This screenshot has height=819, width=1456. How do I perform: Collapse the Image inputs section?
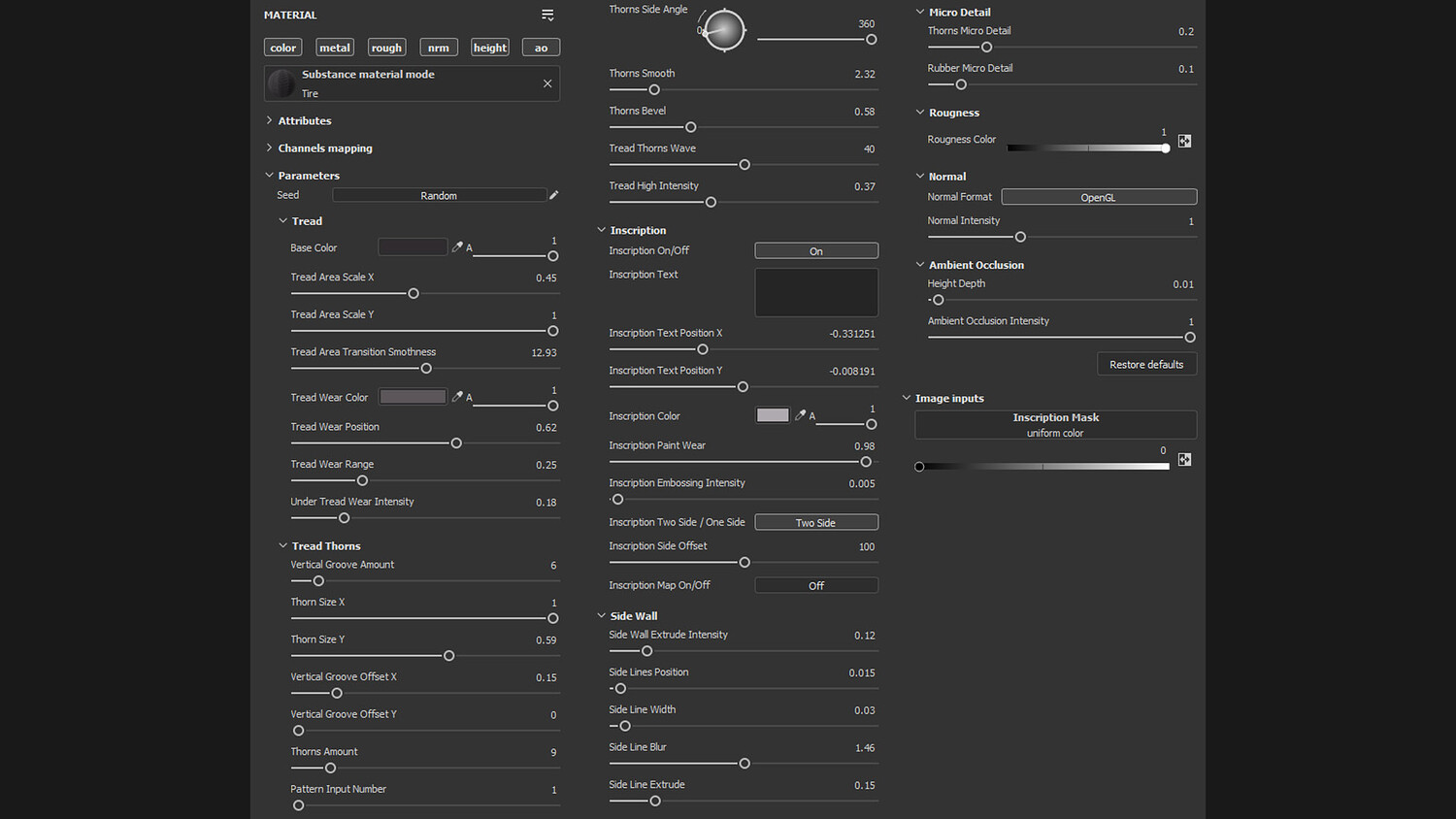pyautogui.click(x=906, y=398)
